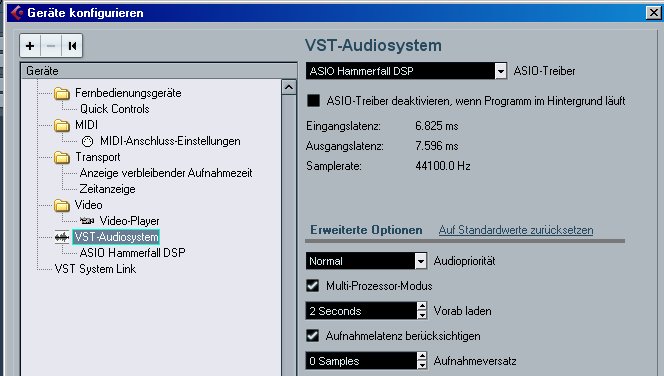Click the Ausgangslatenz value 7.596 ms
This screenshot has height=376, width=664.
[x=437, y=146]
